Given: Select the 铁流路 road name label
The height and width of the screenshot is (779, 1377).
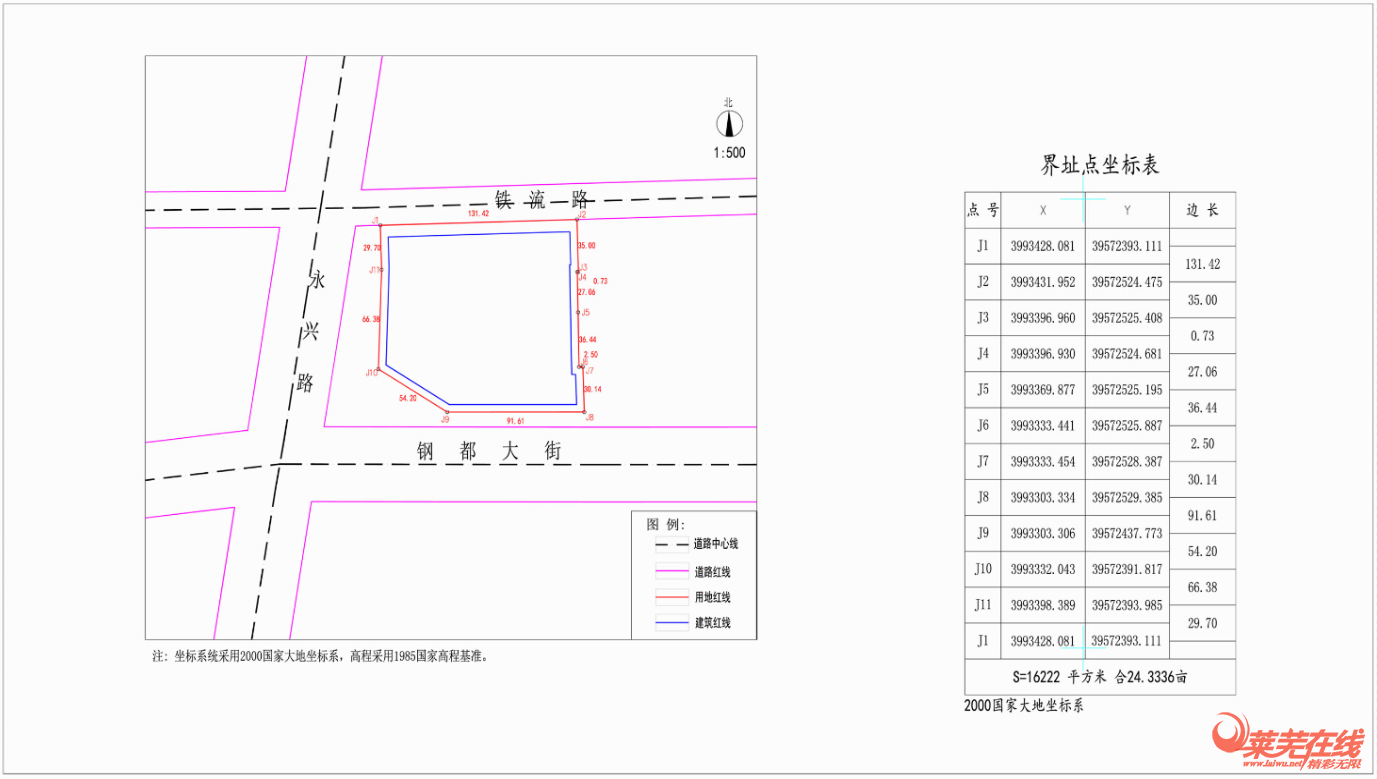Looking at the screenshot, I should click(541, 199).
